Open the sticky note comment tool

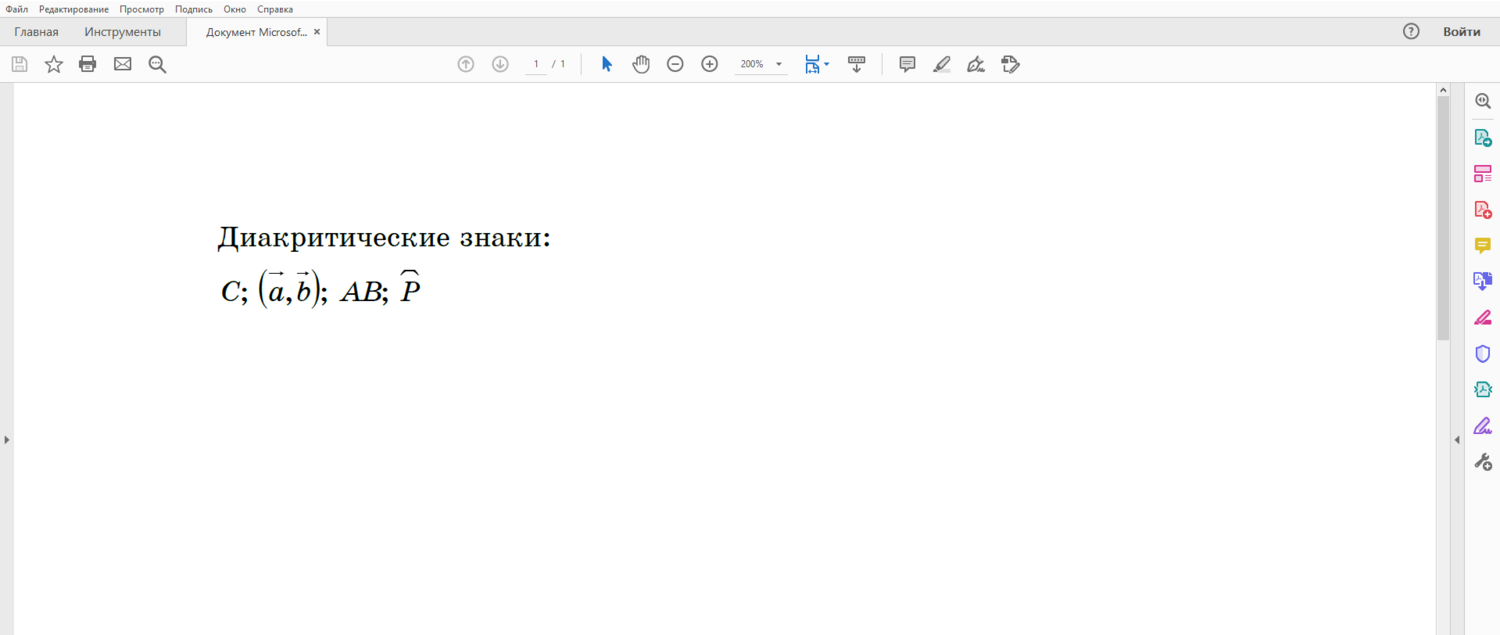(x=907, y=64)
